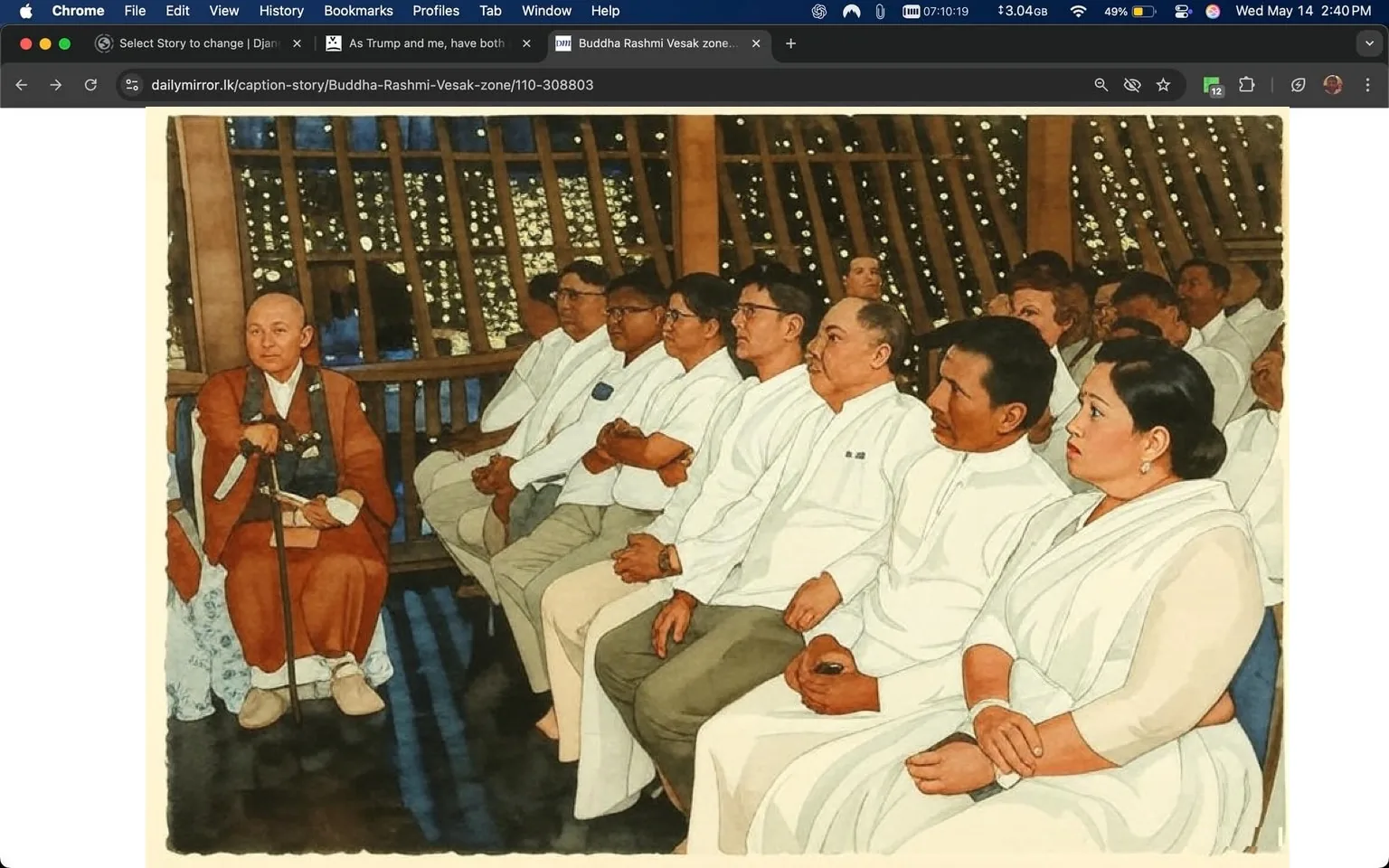This screenshot has width=1389, height=868.
Task: Open the Bookmarks menu
Action: click(358, 11)
